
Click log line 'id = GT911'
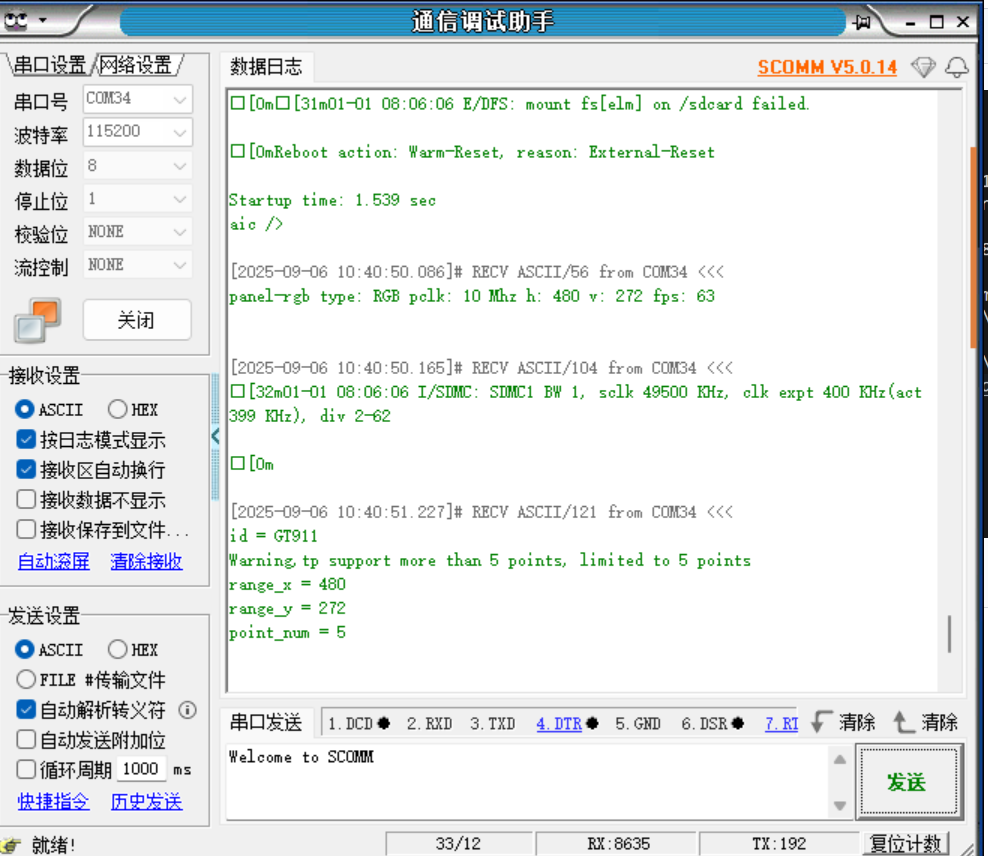[273, 536]
